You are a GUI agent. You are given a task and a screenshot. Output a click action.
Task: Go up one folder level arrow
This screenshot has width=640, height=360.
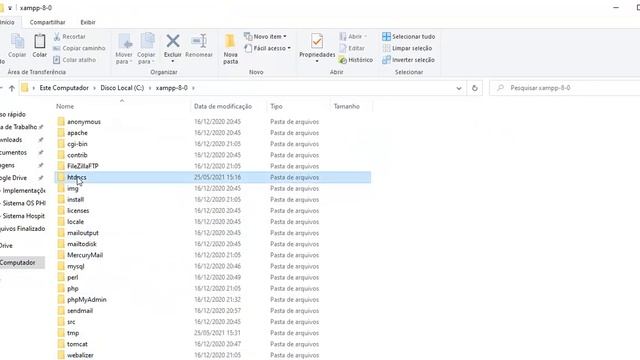coord(12,88)
